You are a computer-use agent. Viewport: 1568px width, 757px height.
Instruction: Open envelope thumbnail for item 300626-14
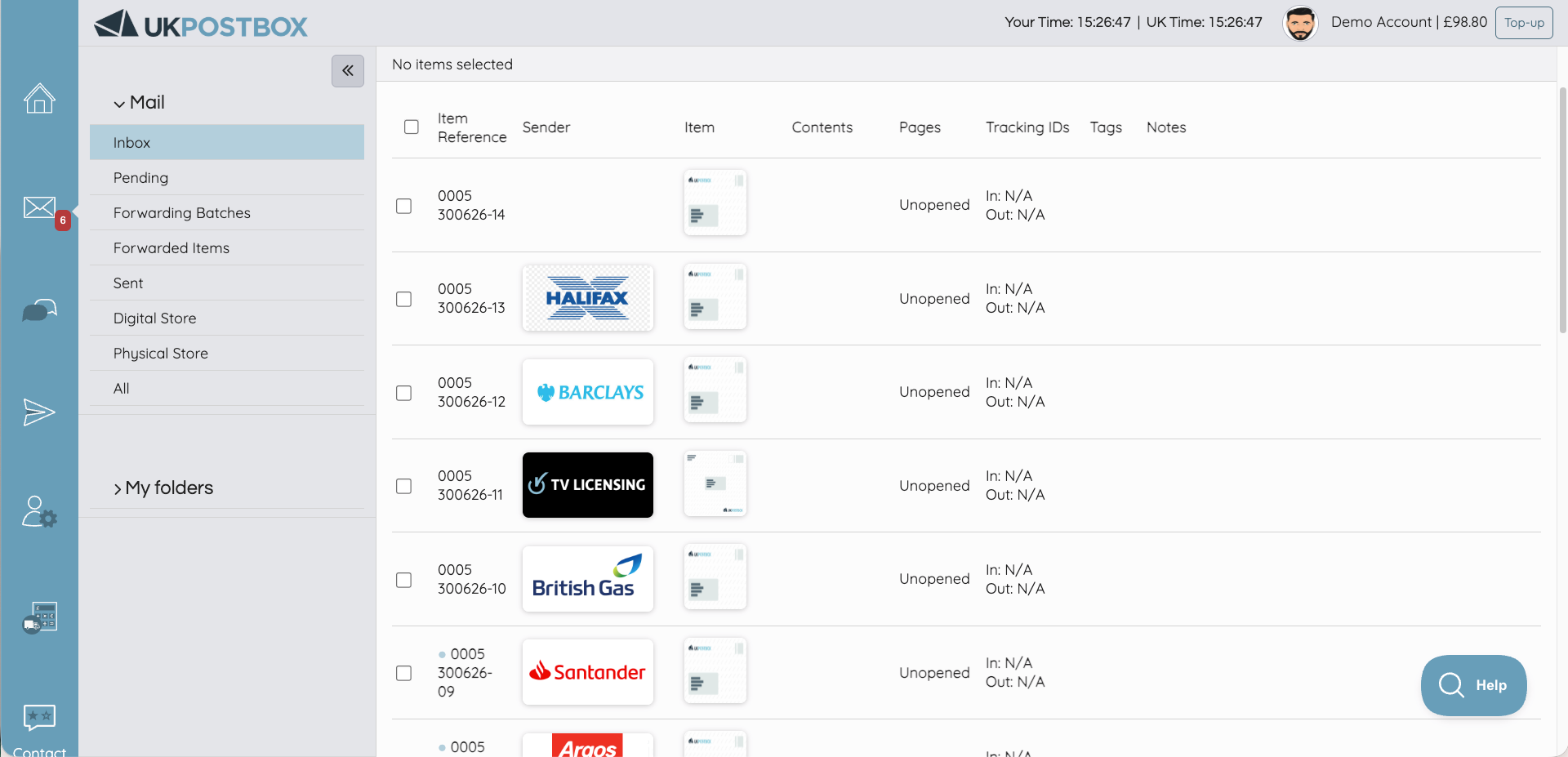coord(715,203)
